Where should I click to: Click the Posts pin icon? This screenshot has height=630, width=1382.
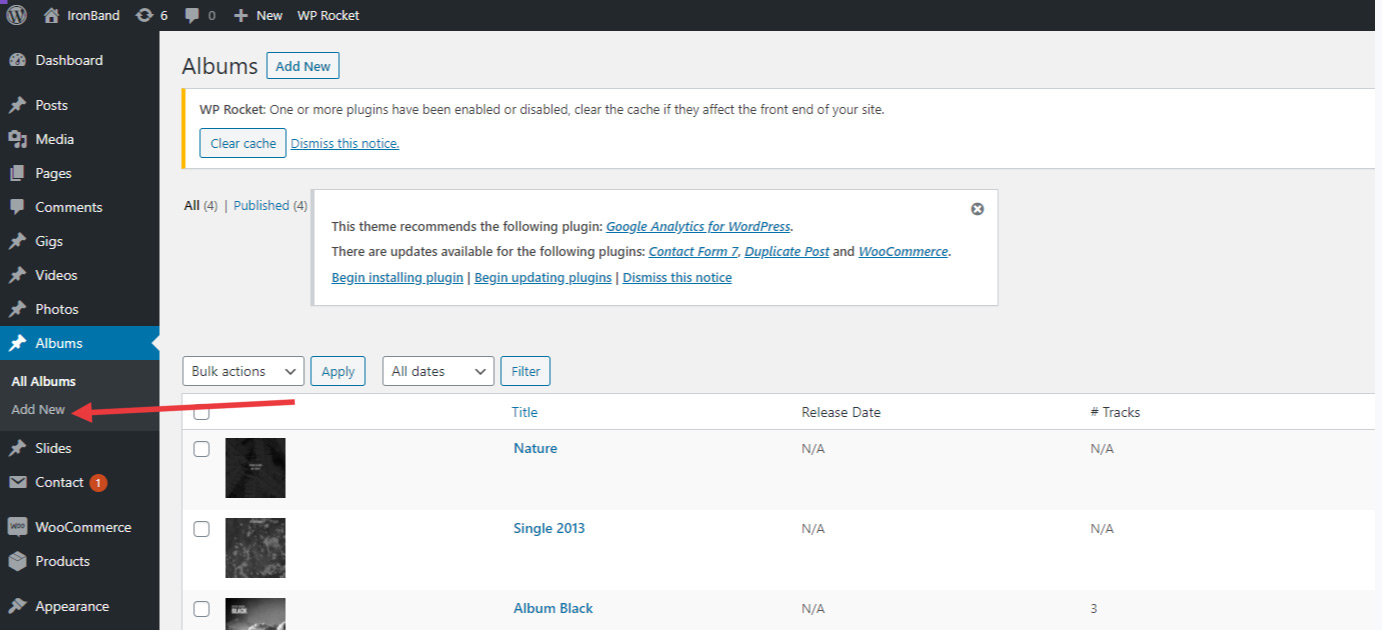tap(17, 105)
